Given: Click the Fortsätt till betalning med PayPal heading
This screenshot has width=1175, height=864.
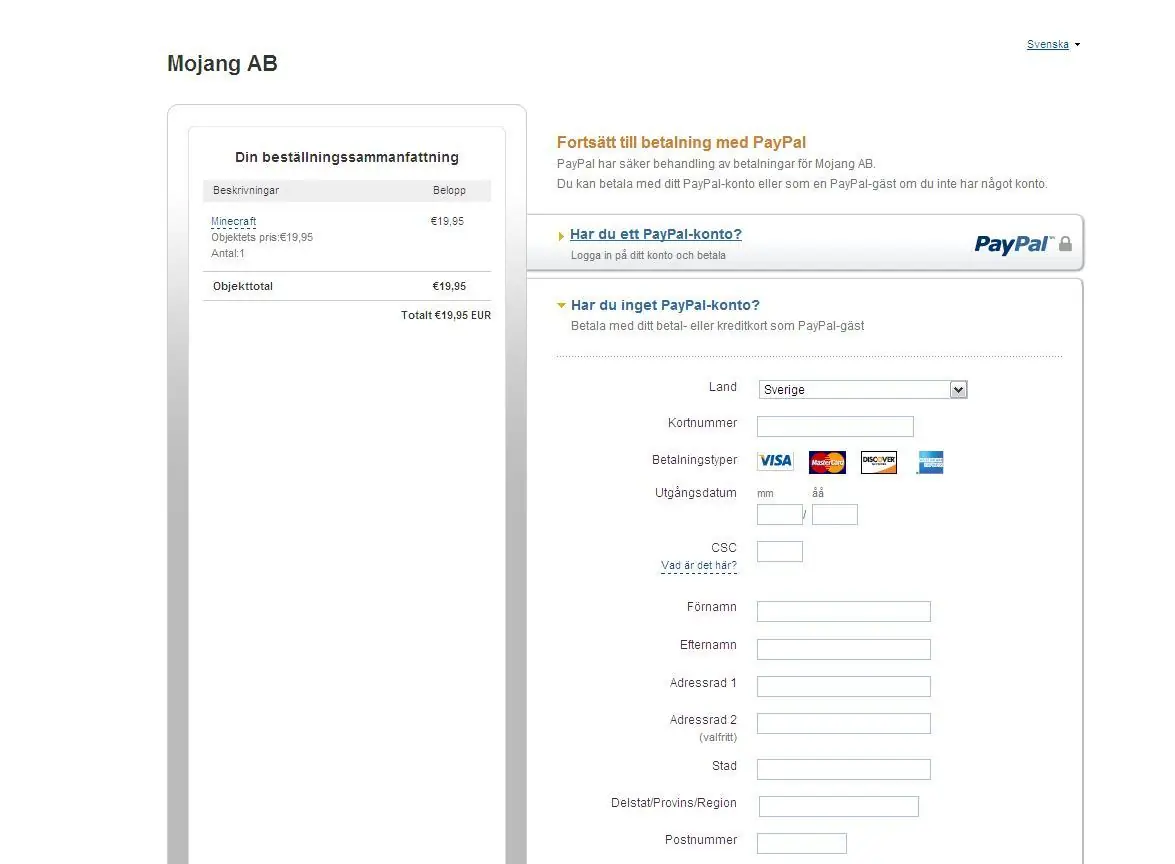Looking at the screenshot, I should 681,142.
